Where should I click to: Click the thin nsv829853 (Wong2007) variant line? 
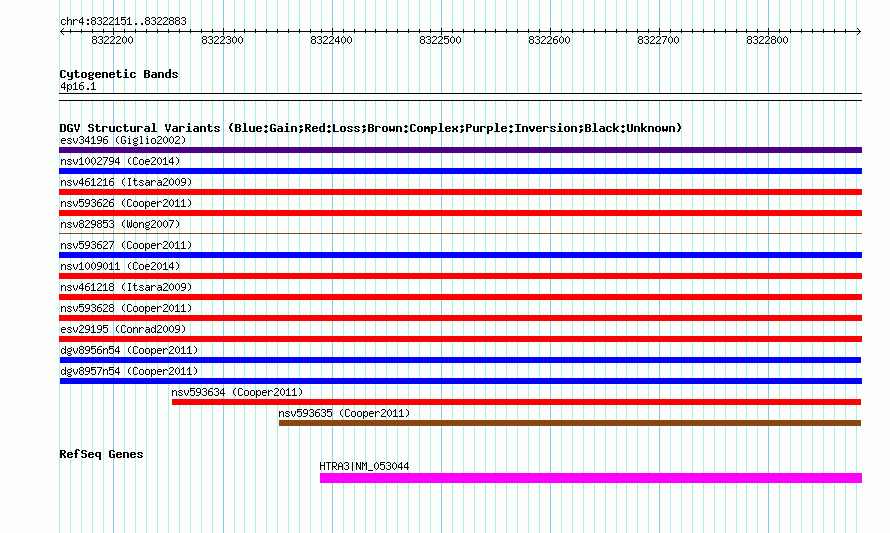[x=460, y=233]
